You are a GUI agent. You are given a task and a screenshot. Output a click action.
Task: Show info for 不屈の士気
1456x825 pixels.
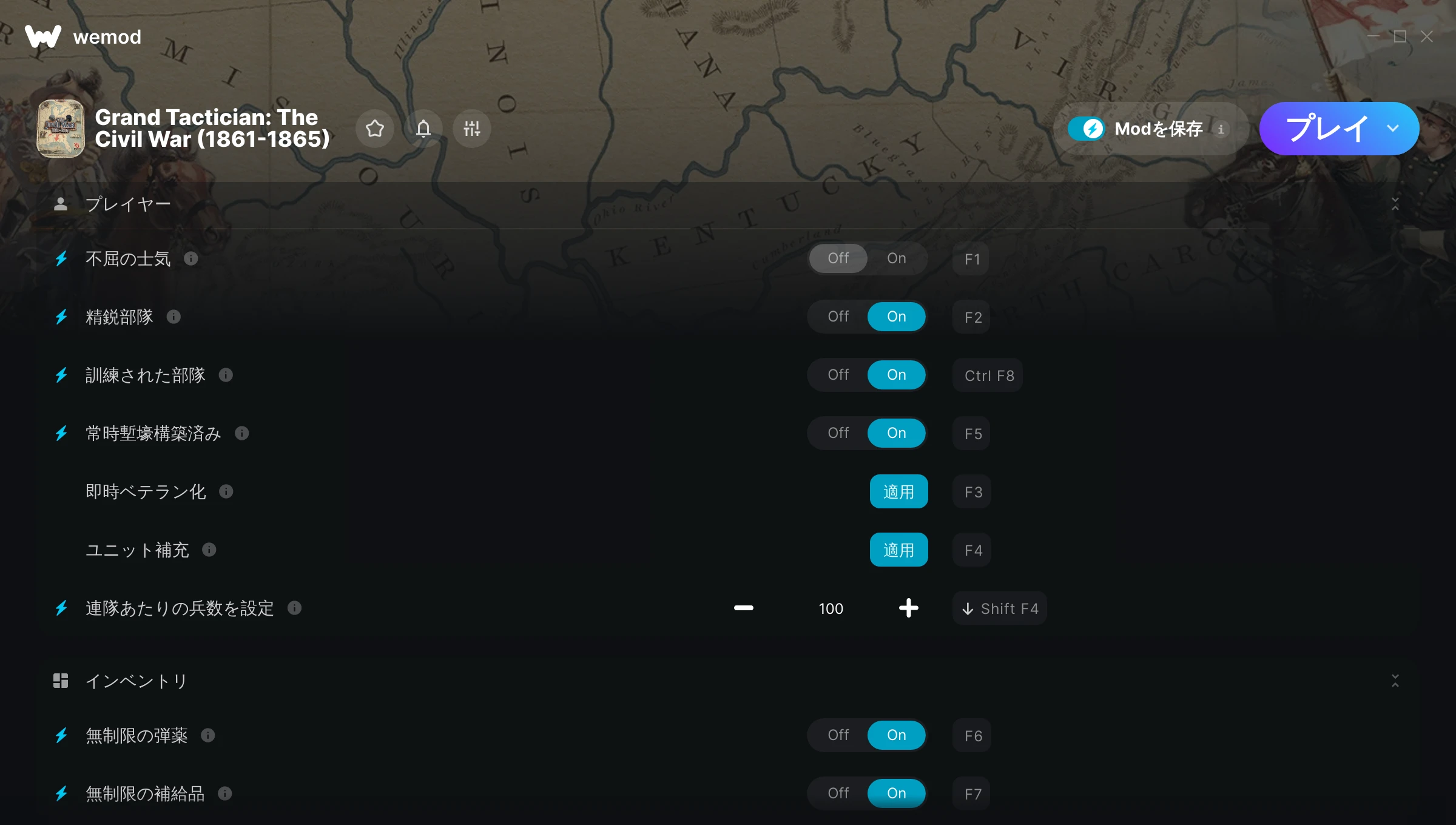(191, 258)
